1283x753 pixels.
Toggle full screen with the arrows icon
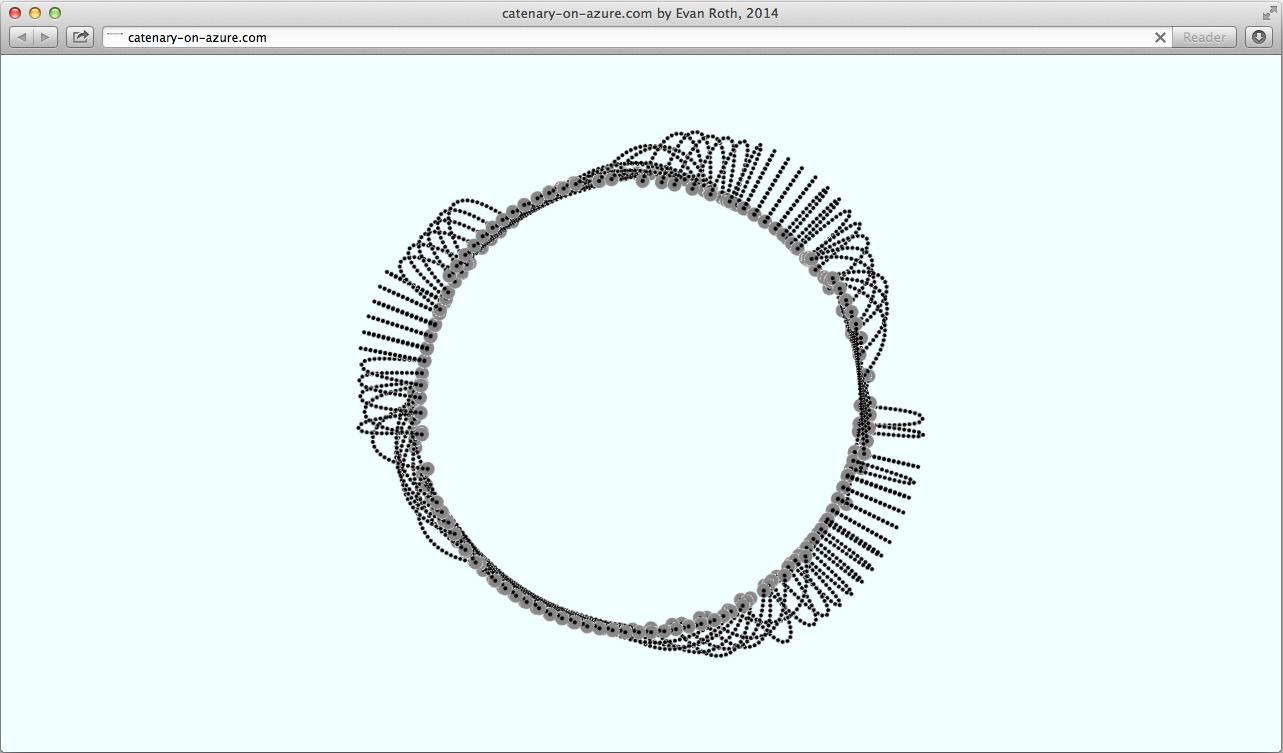[x=1268, y=13]
